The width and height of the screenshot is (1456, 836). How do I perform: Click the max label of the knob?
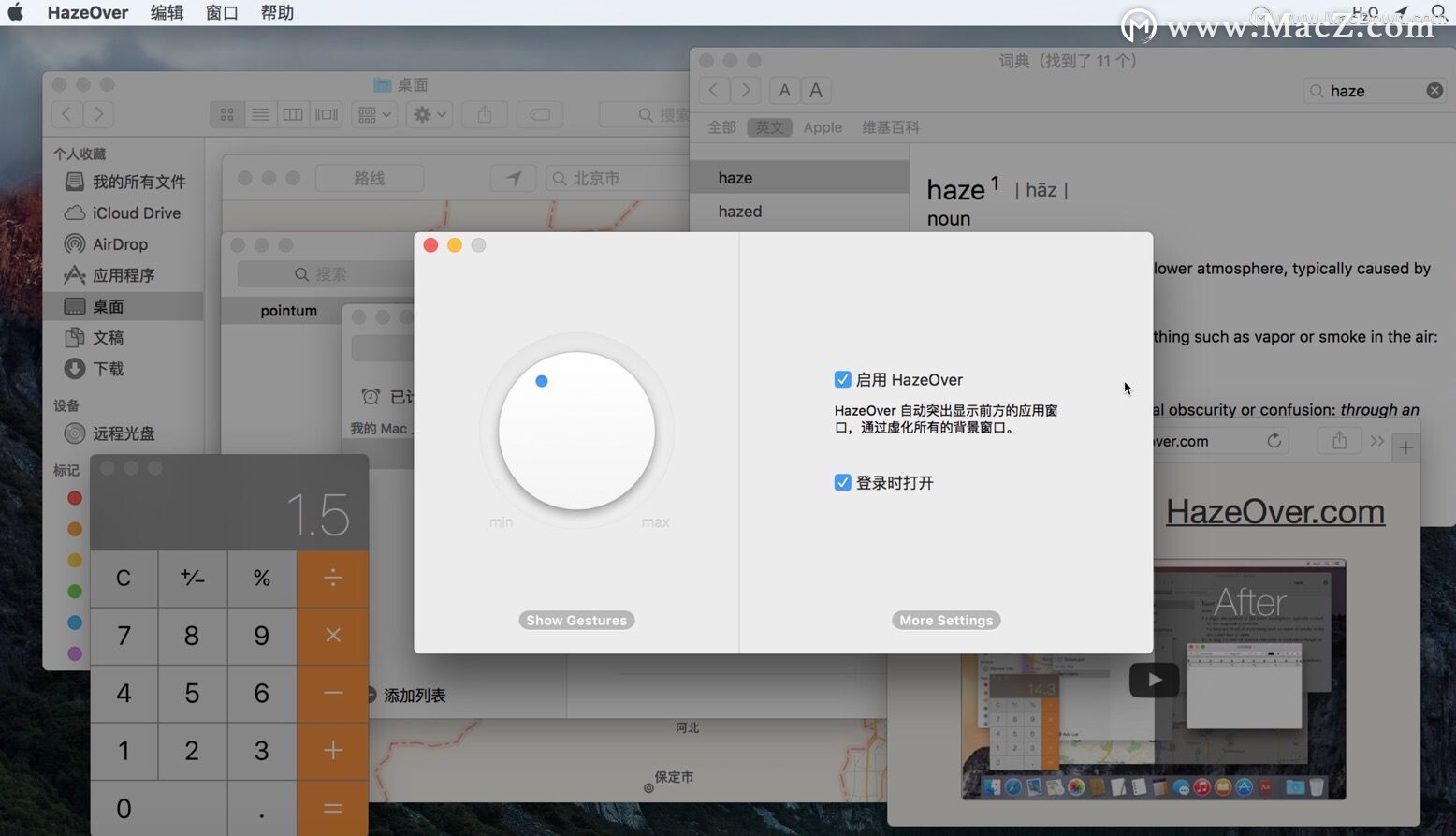[x=655, y=522]
